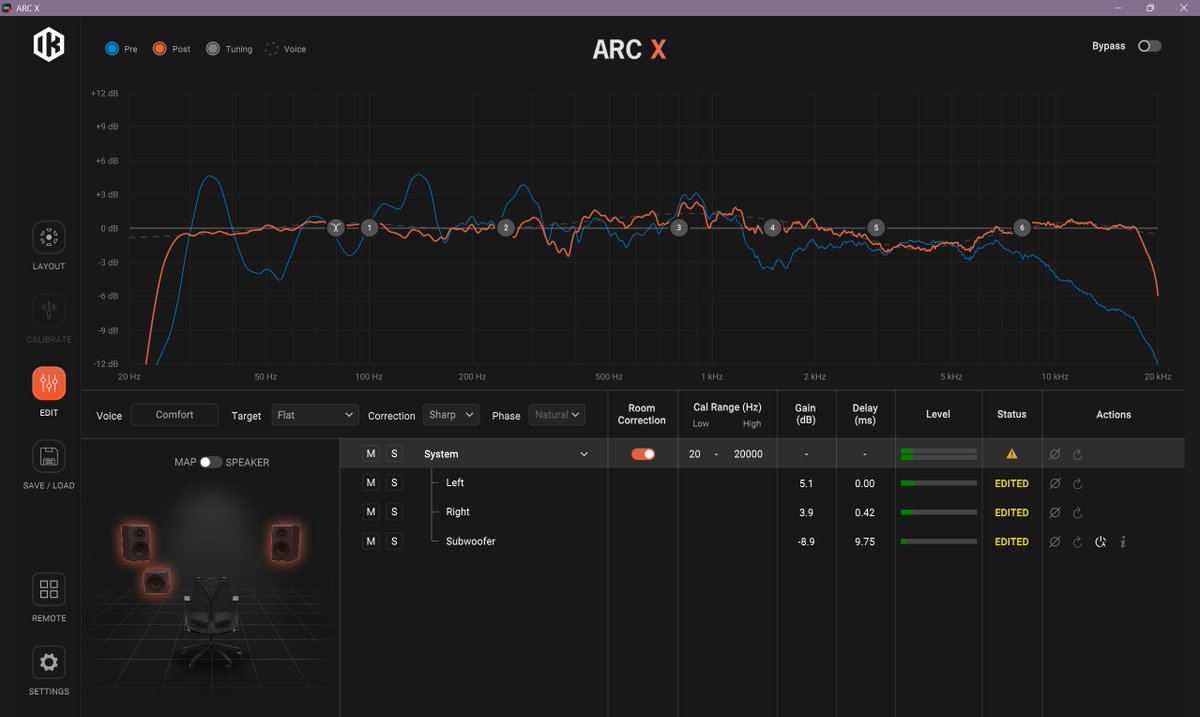Image resolution: width=1200 pixels, height=717 pixels.
Task: Click the Cal Range high value 20000
Action: coord(747,454)
